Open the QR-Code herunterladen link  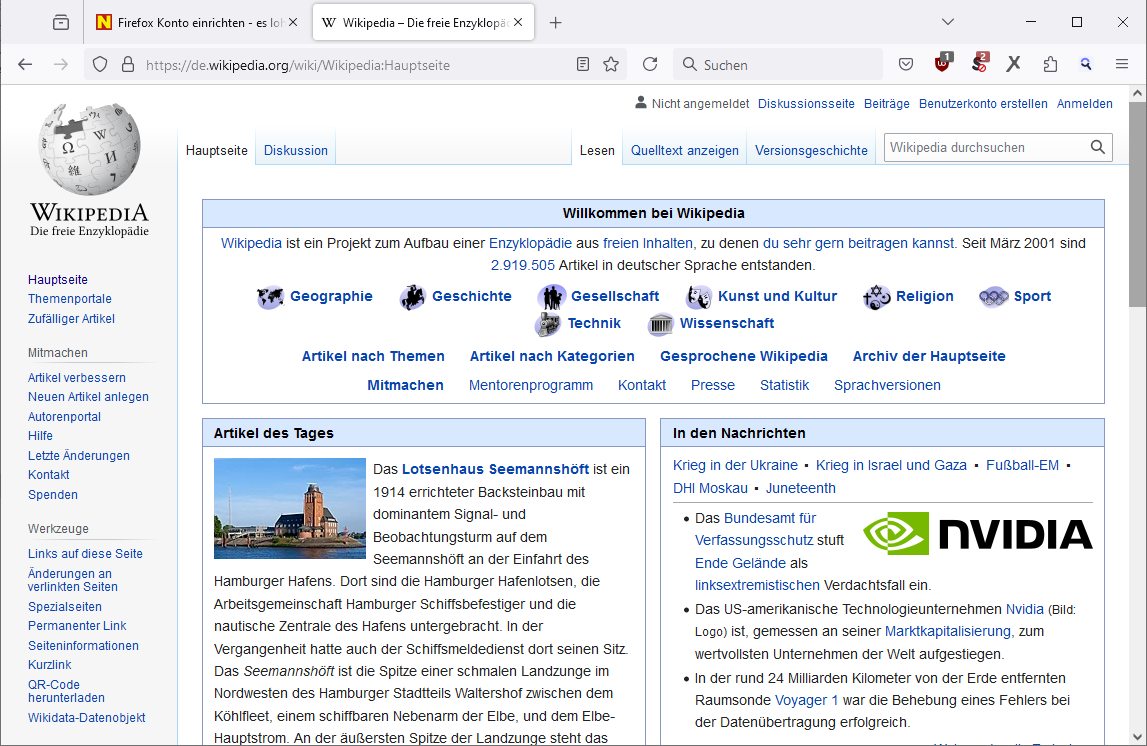pyautogui.click(x=66, y=691)
